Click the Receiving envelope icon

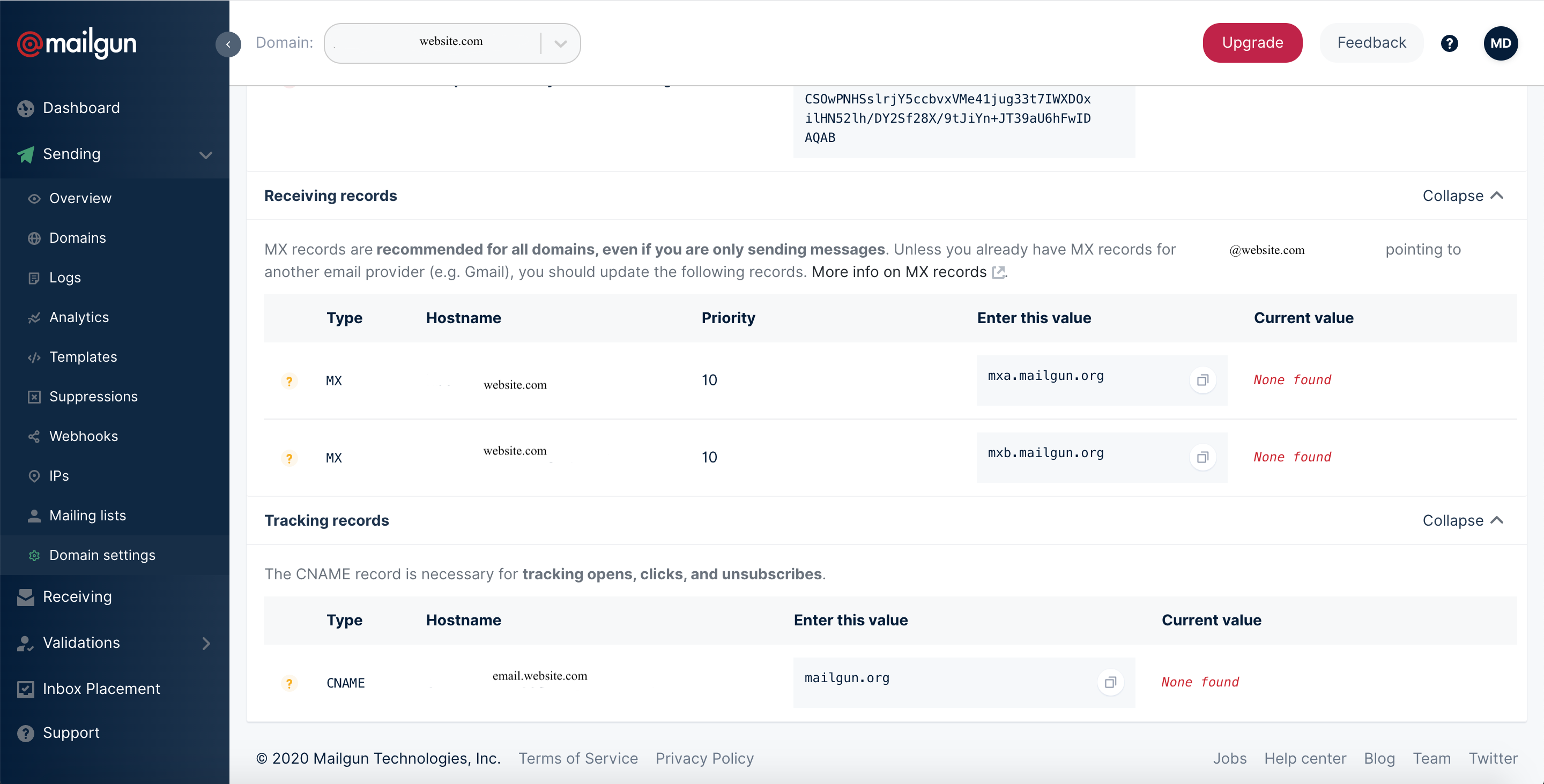tap(25, 597)
